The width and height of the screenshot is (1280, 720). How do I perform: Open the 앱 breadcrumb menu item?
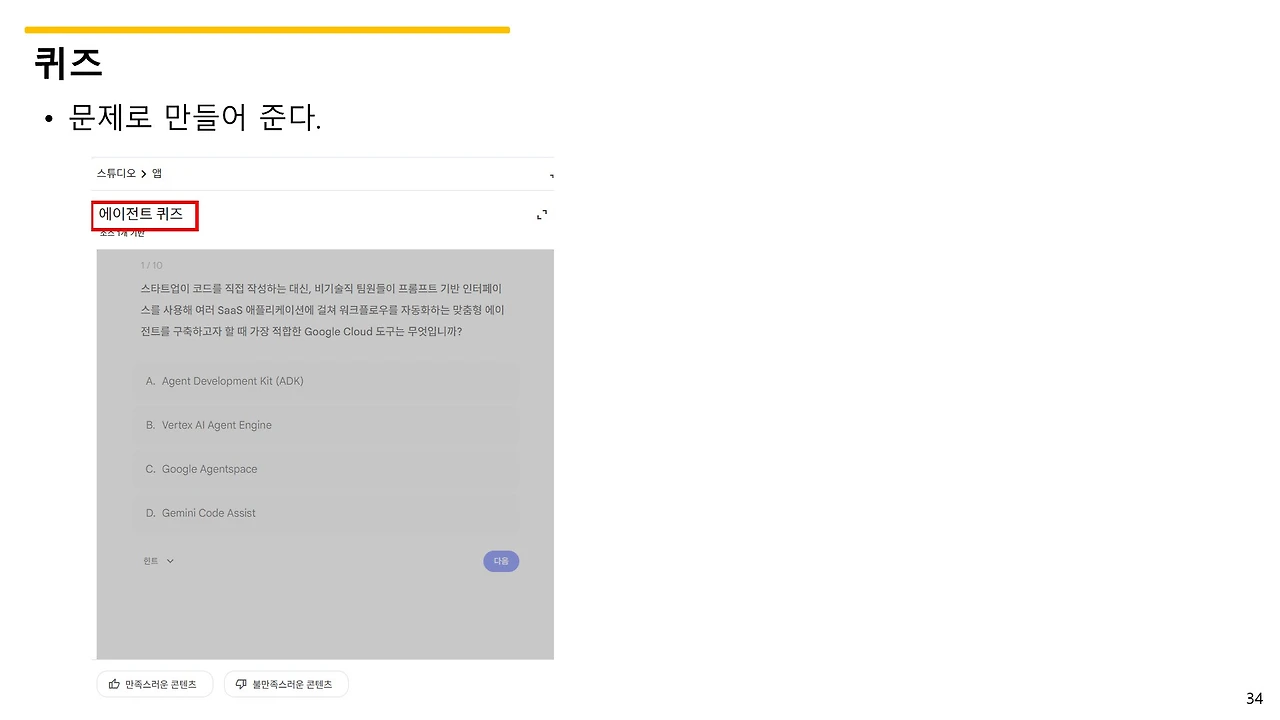click(156, 173)
